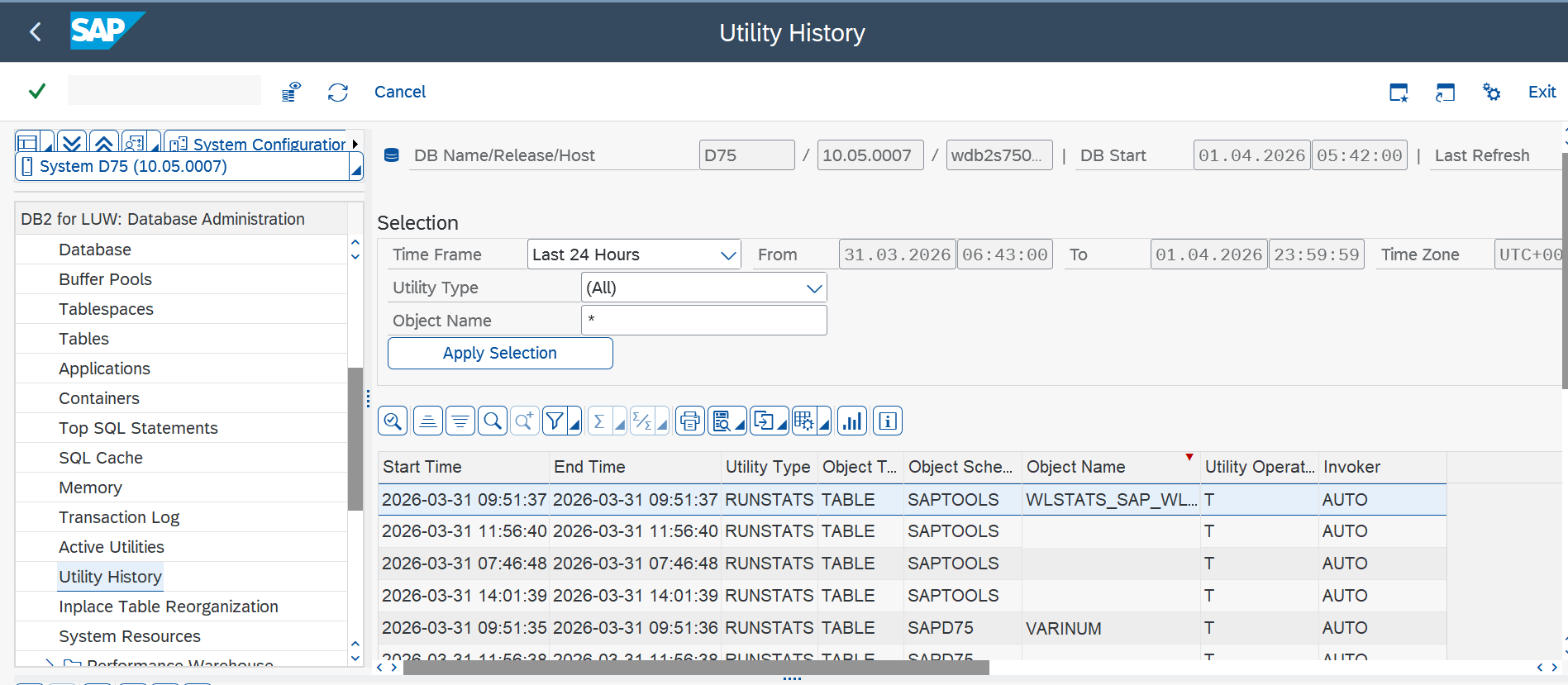Open the bar chart graphic icon
This screenshot has height=685, width=1568.
tap(851, 421)
